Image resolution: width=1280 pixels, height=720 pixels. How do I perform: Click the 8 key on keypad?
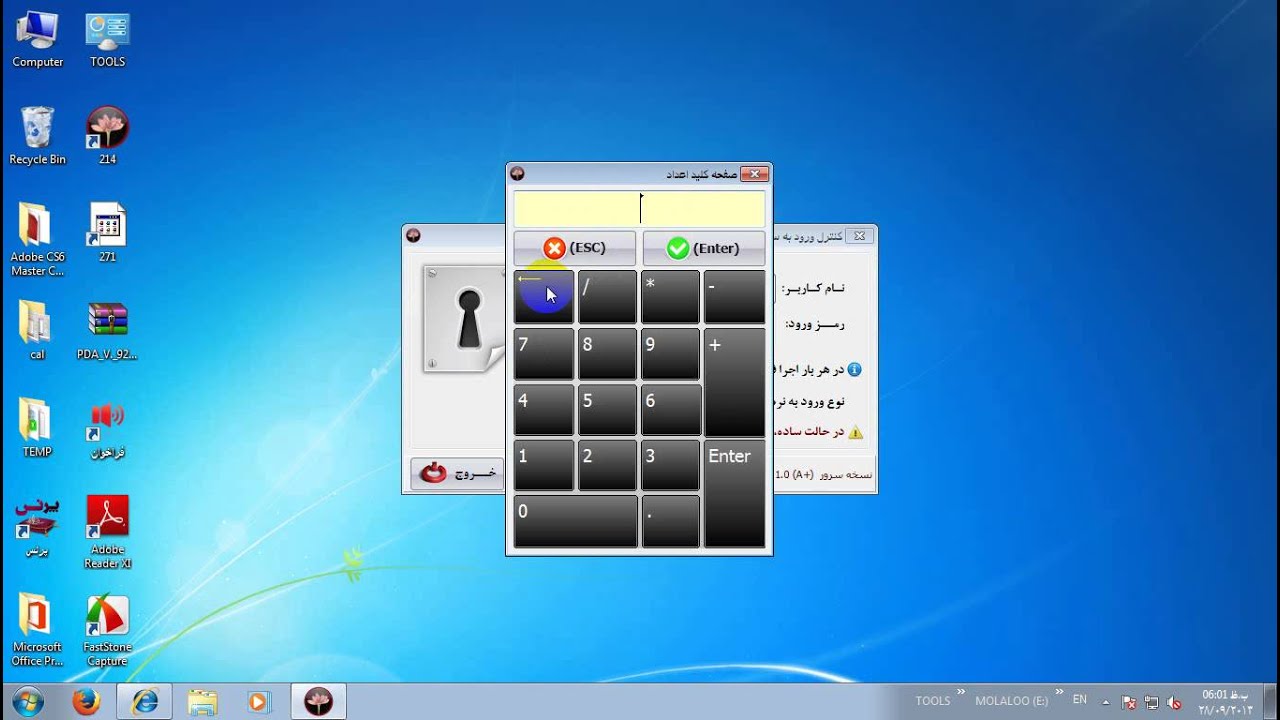(607, 354)
